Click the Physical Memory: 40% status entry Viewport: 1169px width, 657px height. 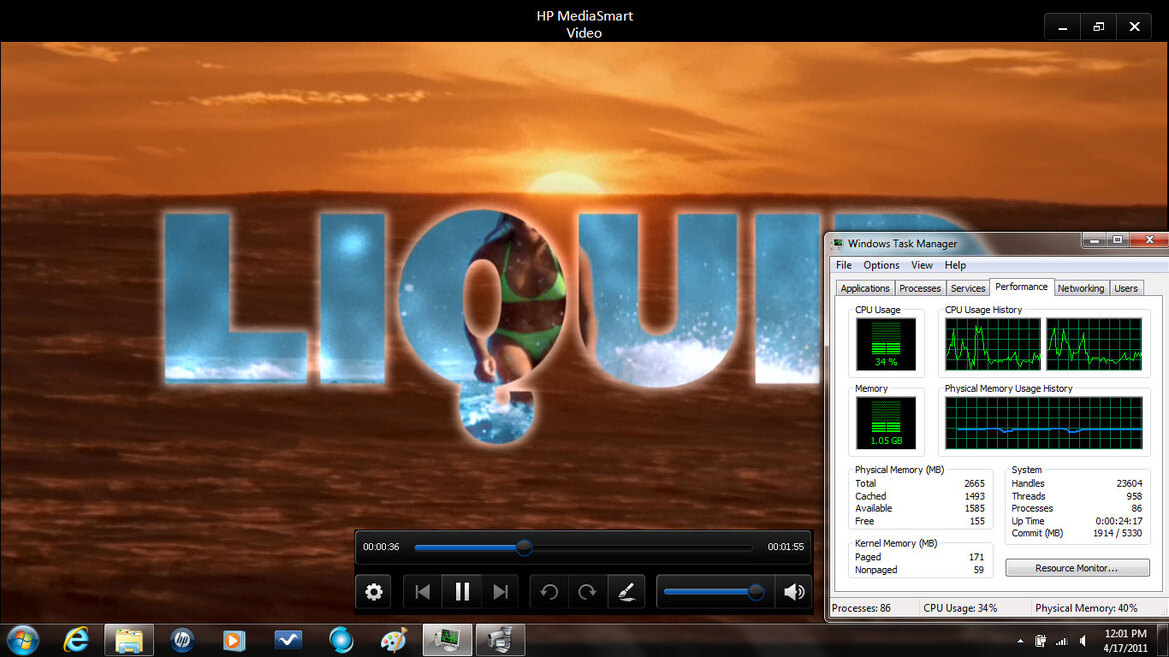tap(1086, 609)
